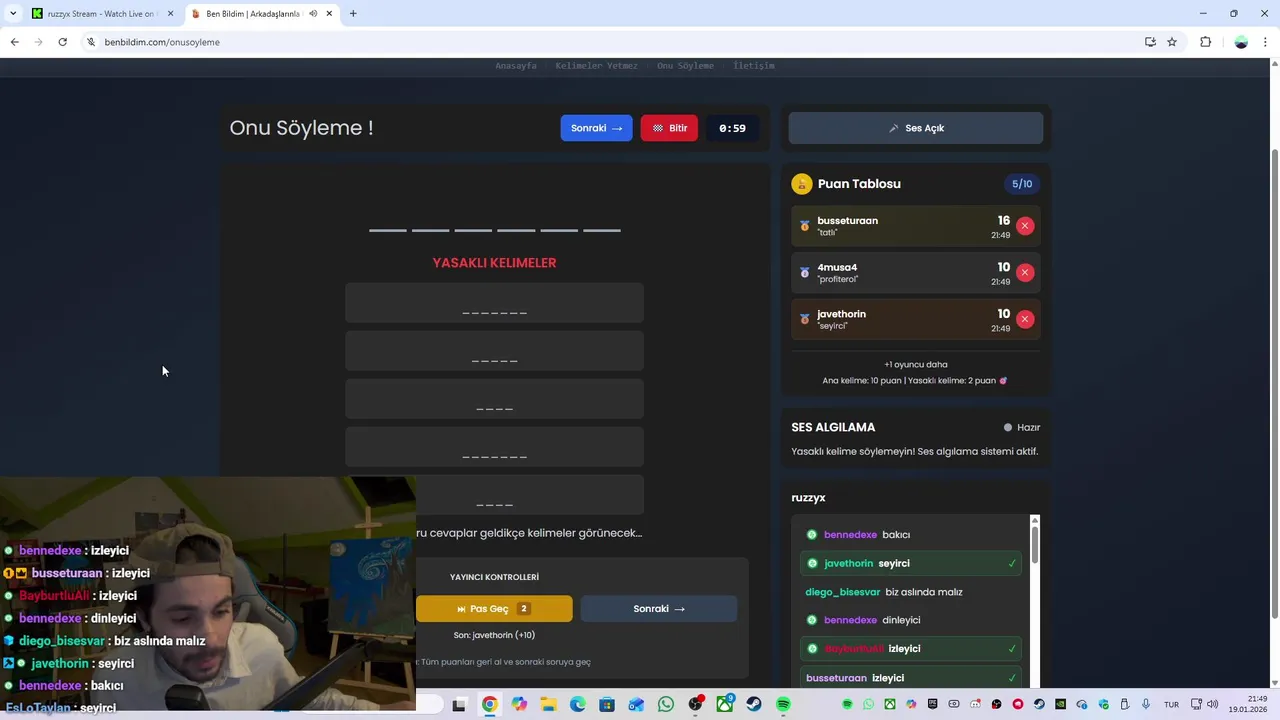Open Kelimeler Yetmez nav link

click(x=596, y=66)
